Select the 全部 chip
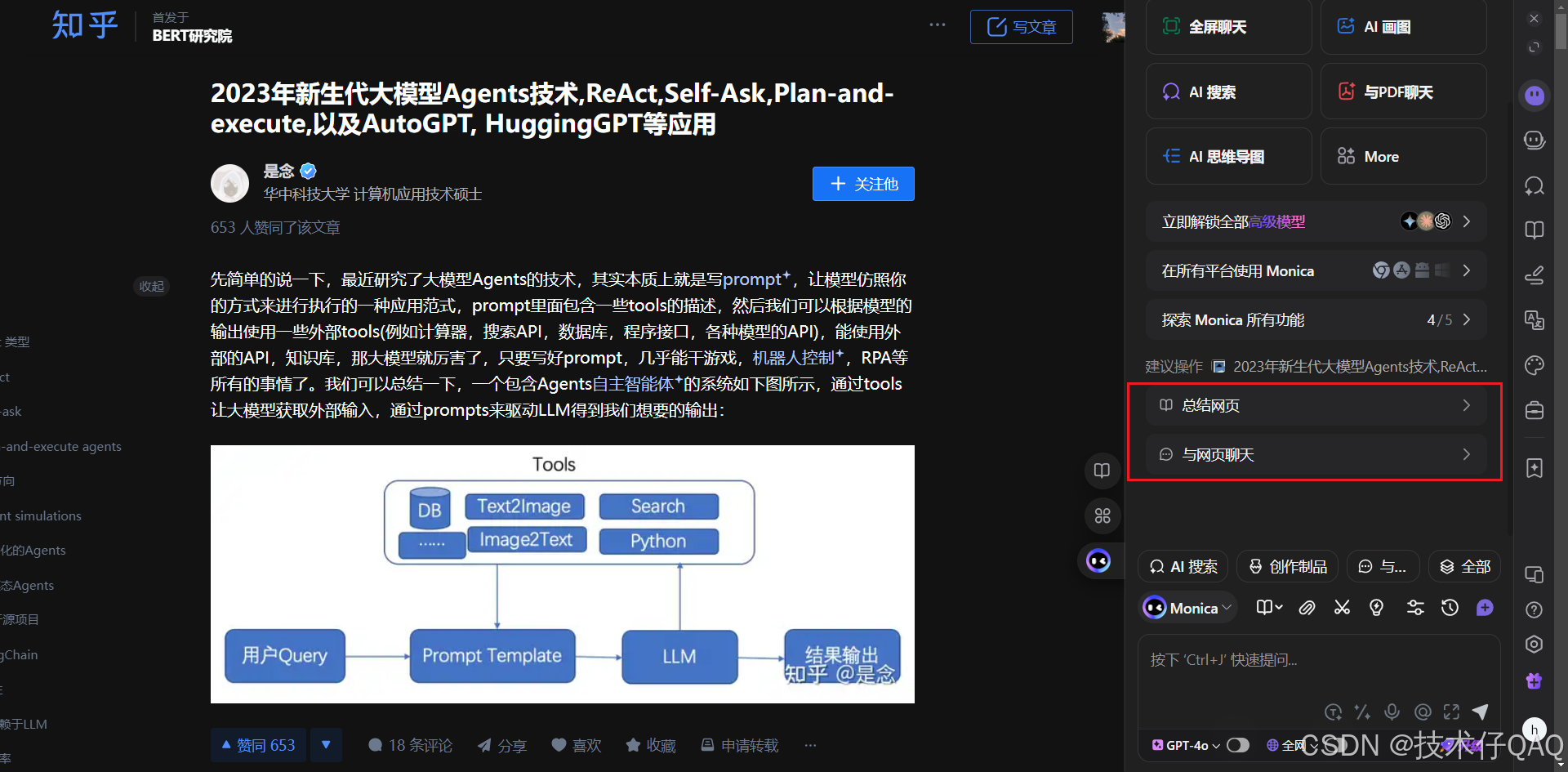The image size is (1568, 772). pyautogui.click(x=1465, y=566)
